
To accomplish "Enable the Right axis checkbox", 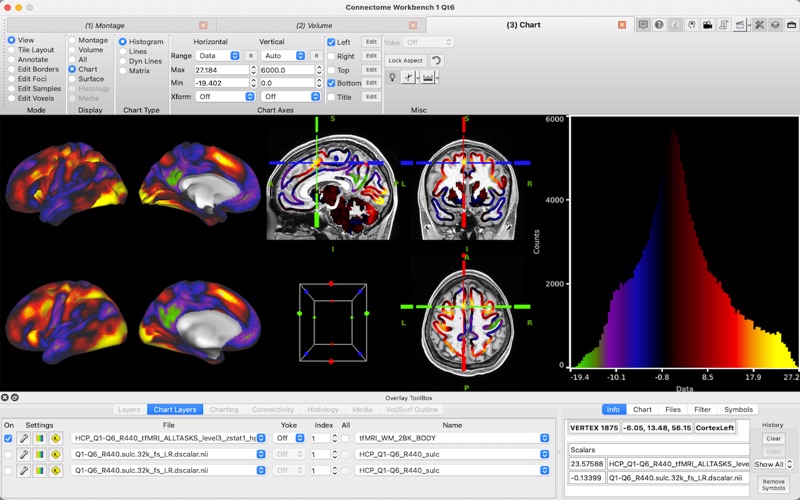I will 331,56.
